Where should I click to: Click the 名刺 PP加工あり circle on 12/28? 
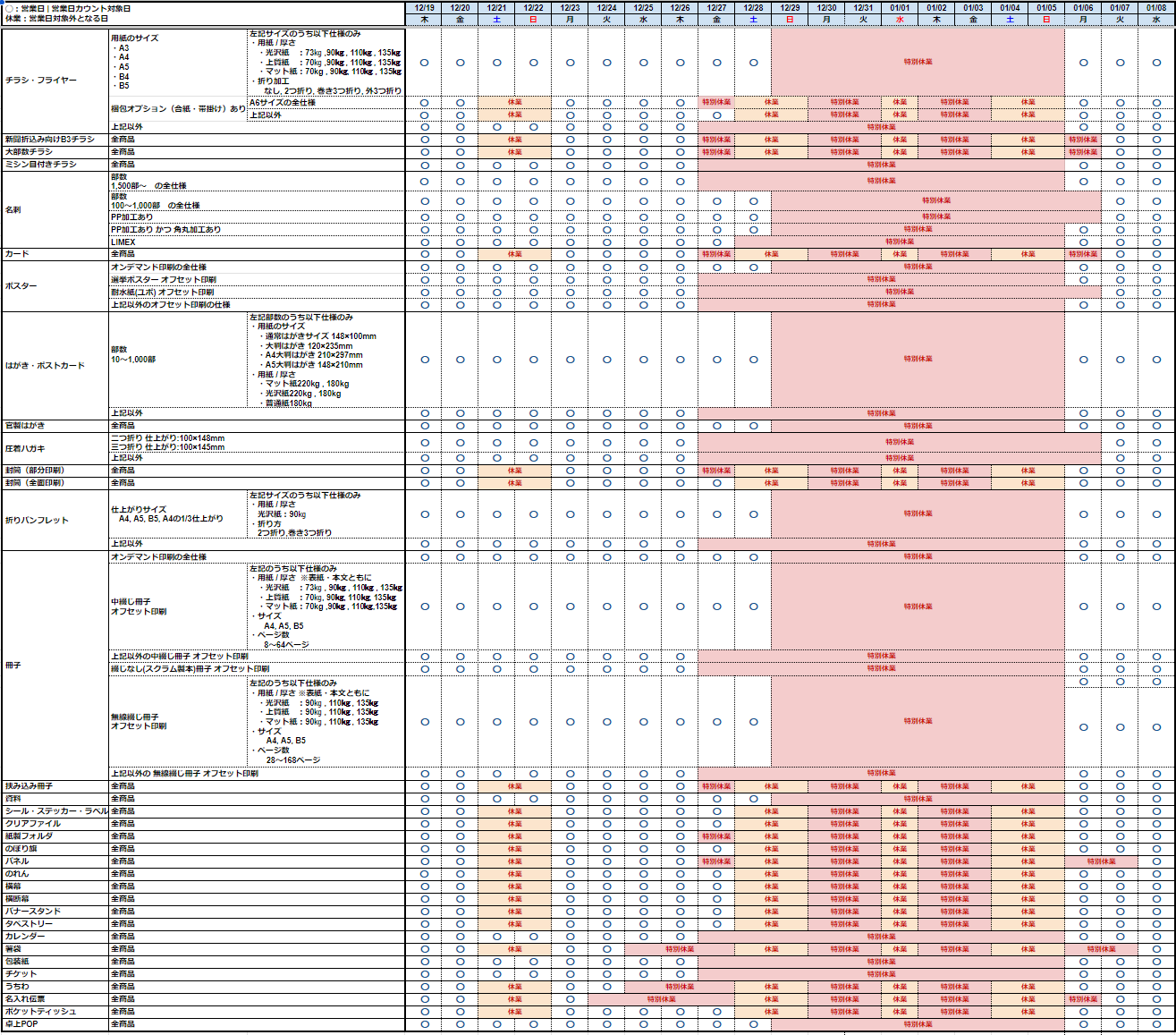click(x=754, y=217)
